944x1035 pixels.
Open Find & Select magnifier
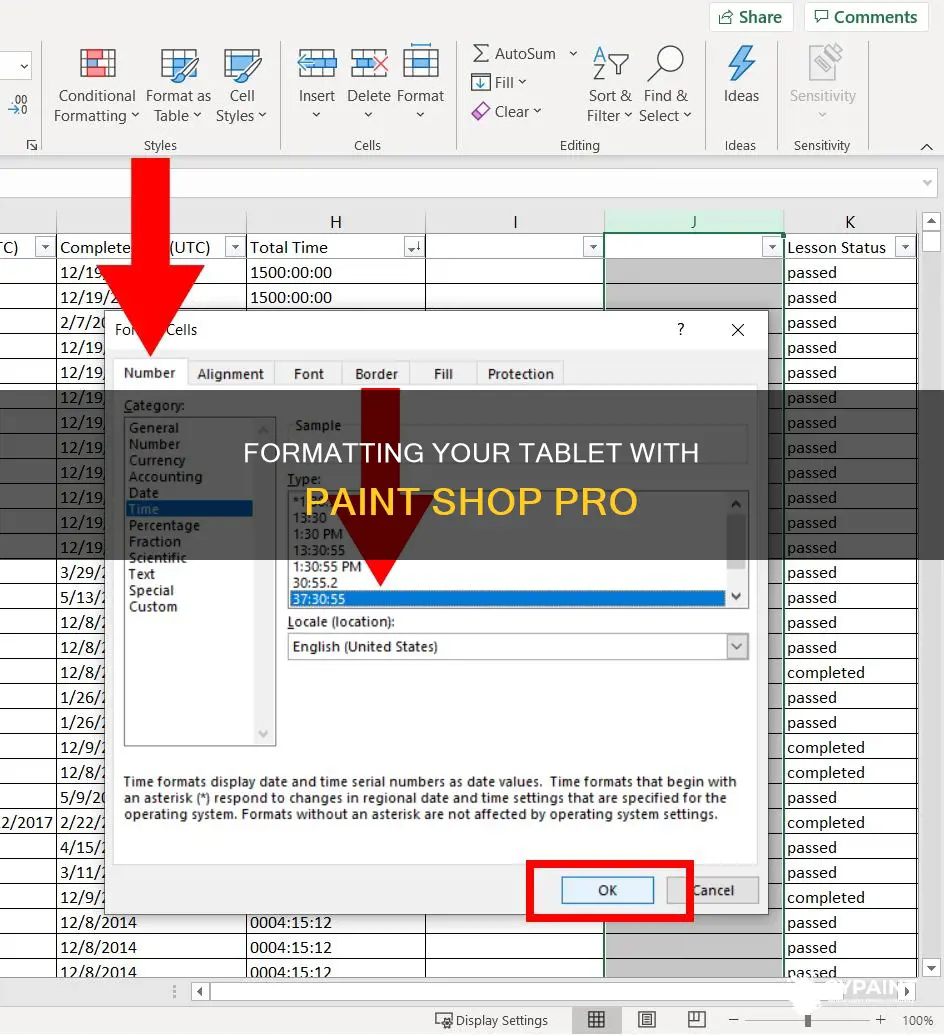(x=665, y=86)
